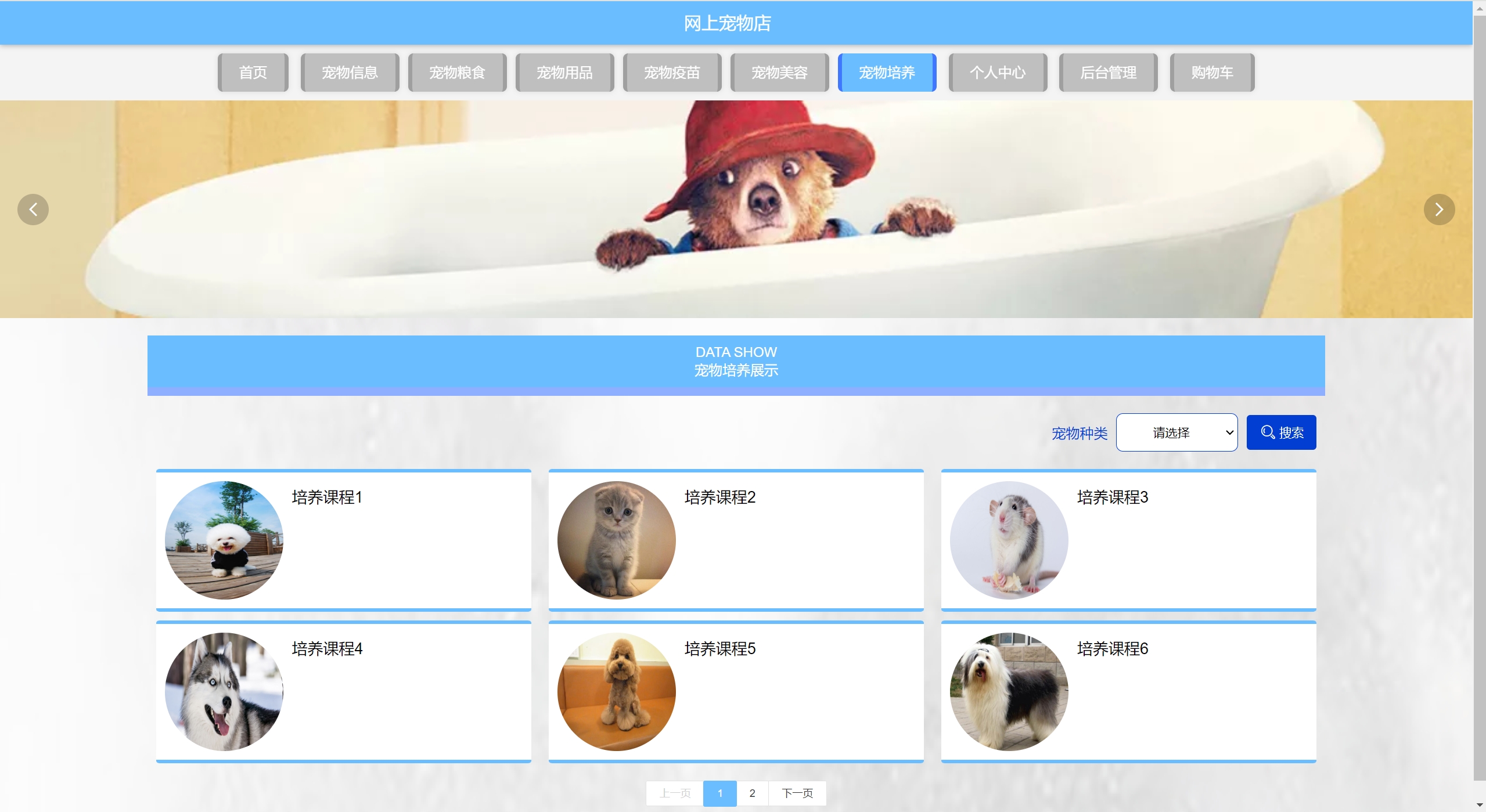Open the 购物车 shopping cart
1486x812 pixels.
pos(1211,73)
